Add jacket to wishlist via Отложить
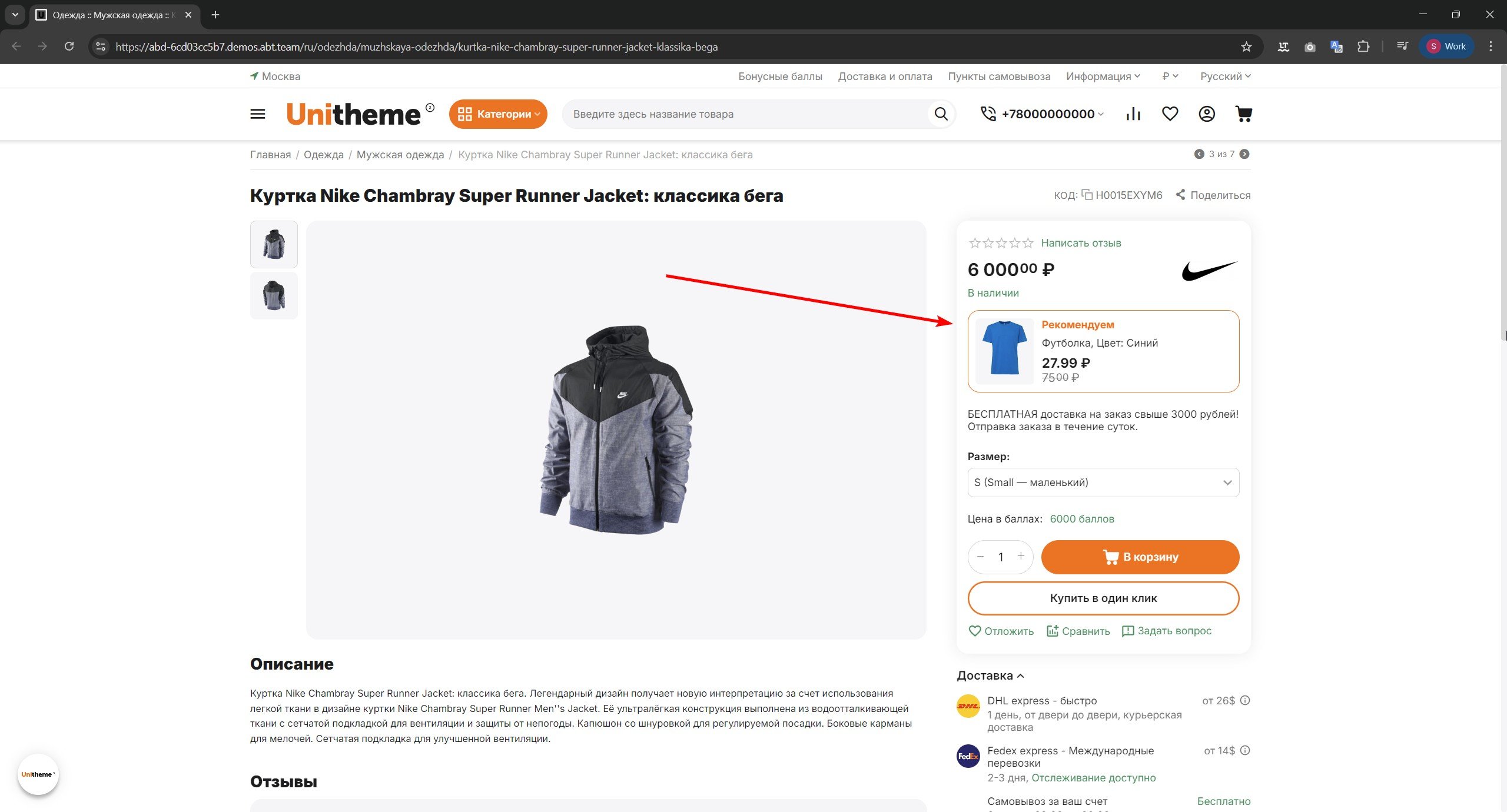The image size is (1507, 812). tap(1001, 631)
